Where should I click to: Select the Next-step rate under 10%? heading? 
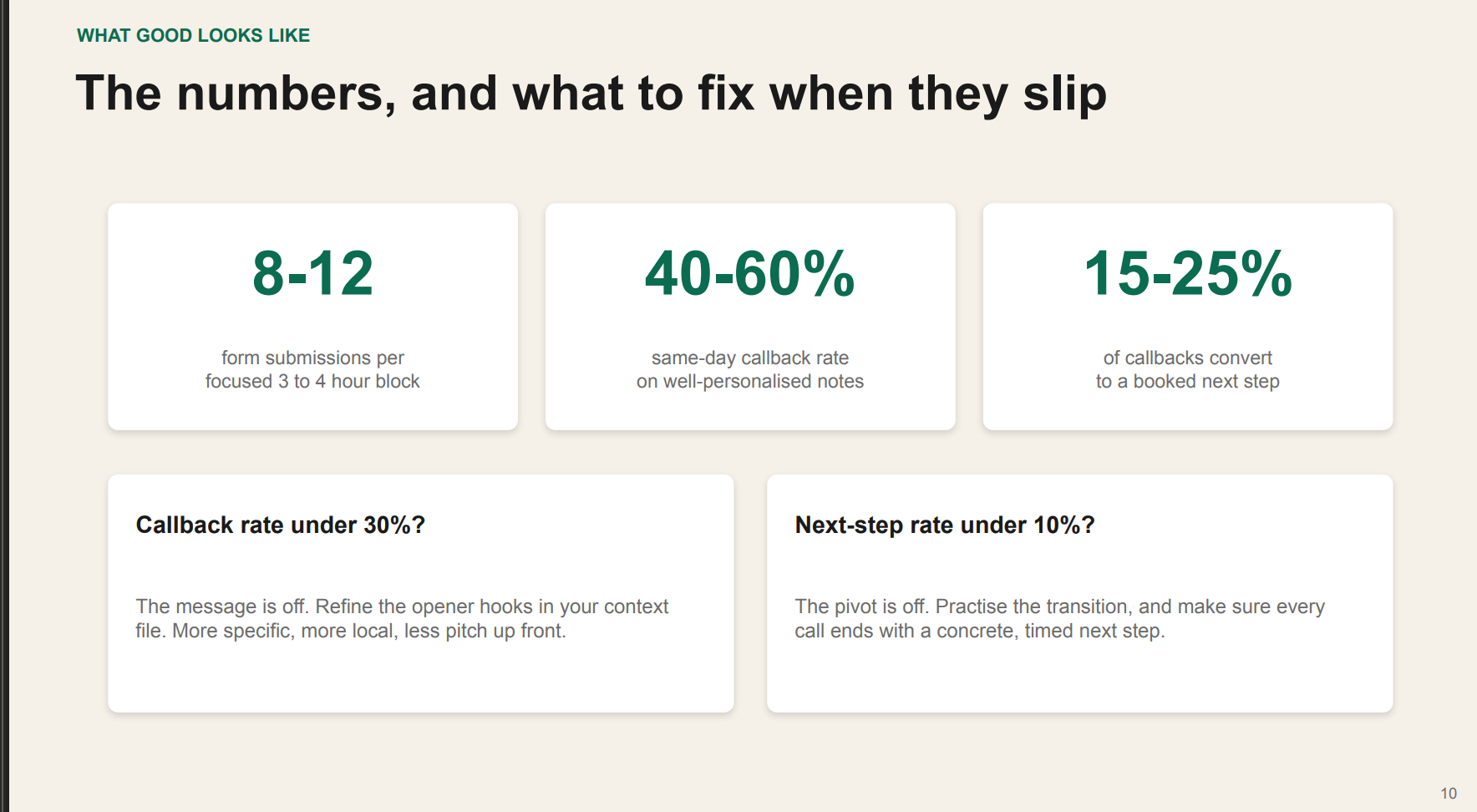[945, 525]
